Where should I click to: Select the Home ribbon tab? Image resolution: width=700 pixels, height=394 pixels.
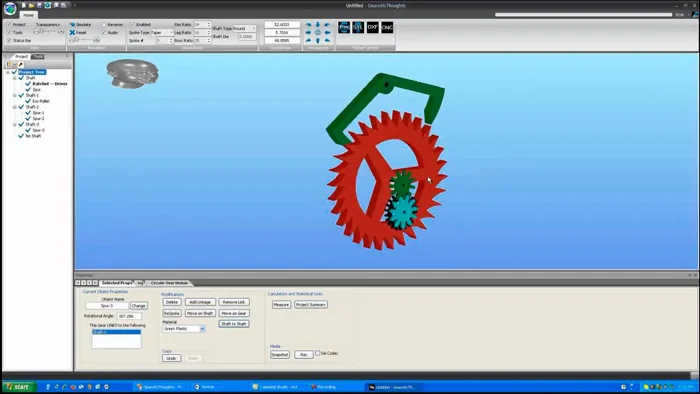coord(29,15)
